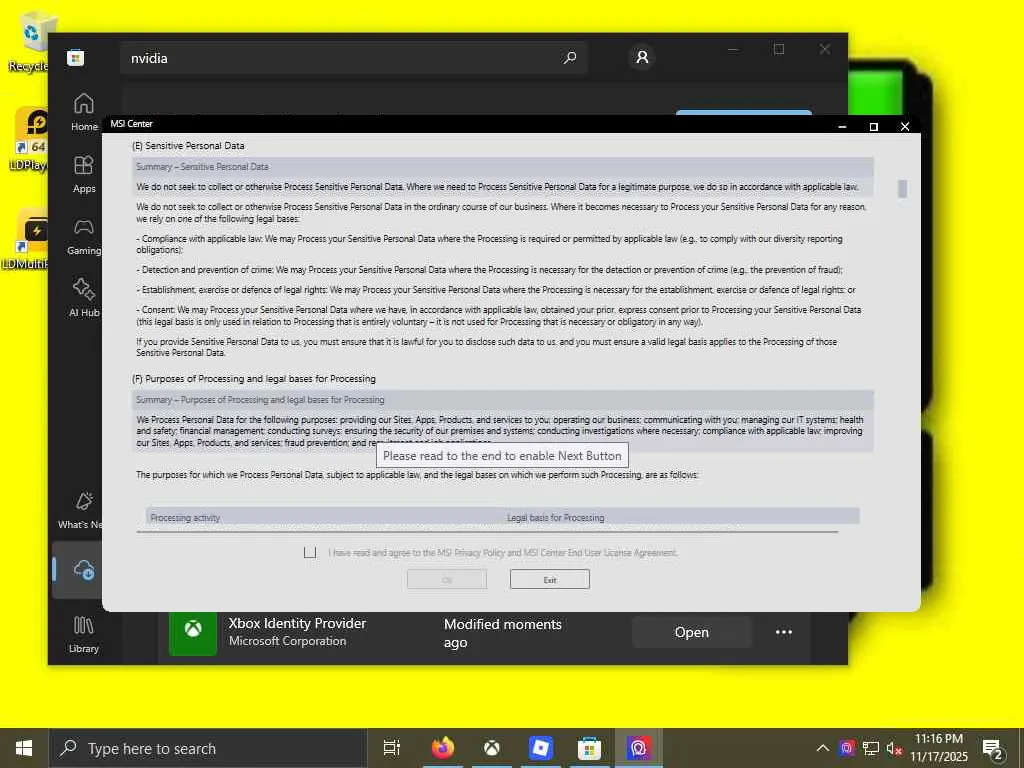Open Home in Microsoft Store sidebar

click(x=84, y=112)
